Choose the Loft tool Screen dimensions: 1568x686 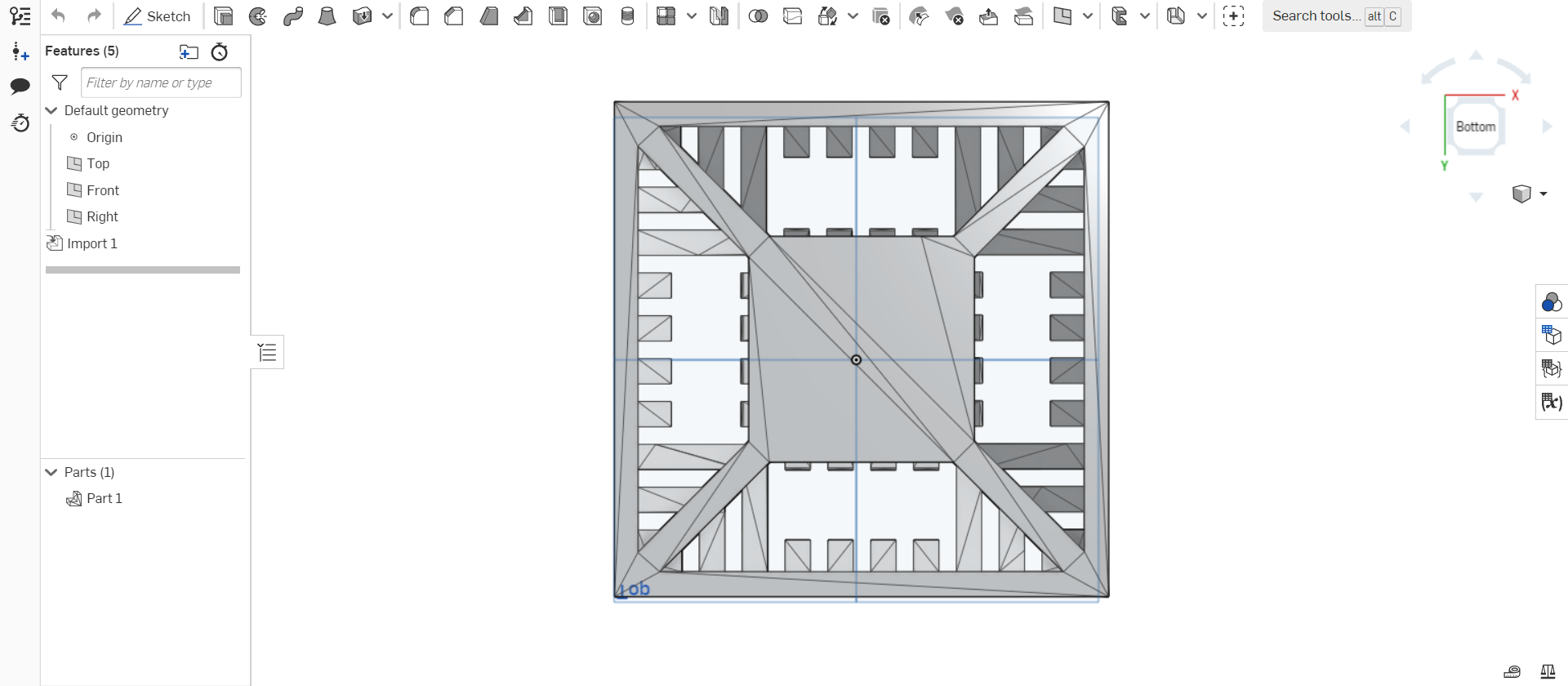[327, 16]
